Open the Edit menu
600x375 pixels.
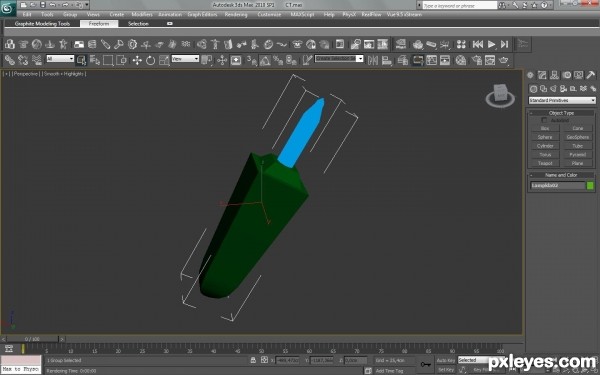click(27, 15)
